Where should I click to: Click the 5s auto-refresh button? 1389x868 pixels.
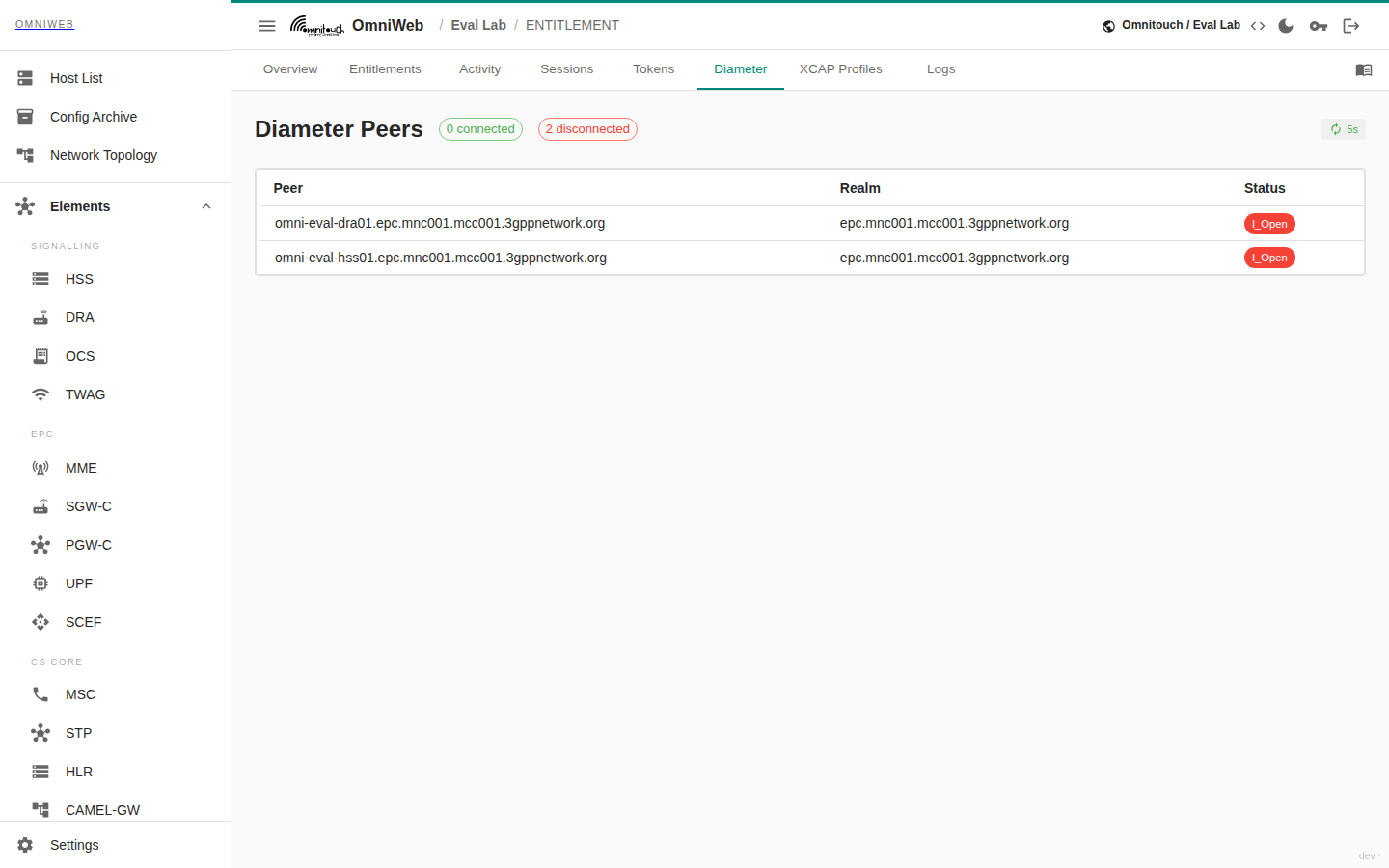[1344, 129]
